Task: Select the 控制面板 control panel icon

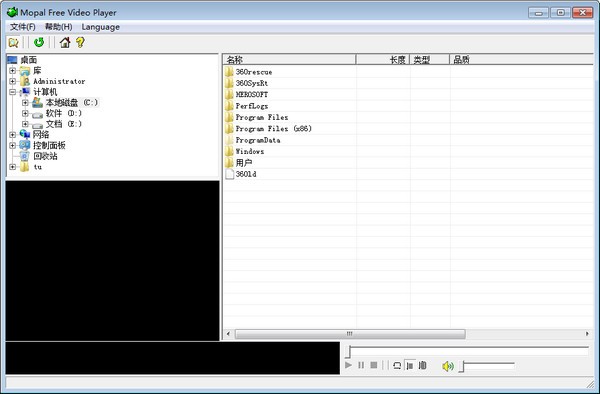Action: pos(25,145)
